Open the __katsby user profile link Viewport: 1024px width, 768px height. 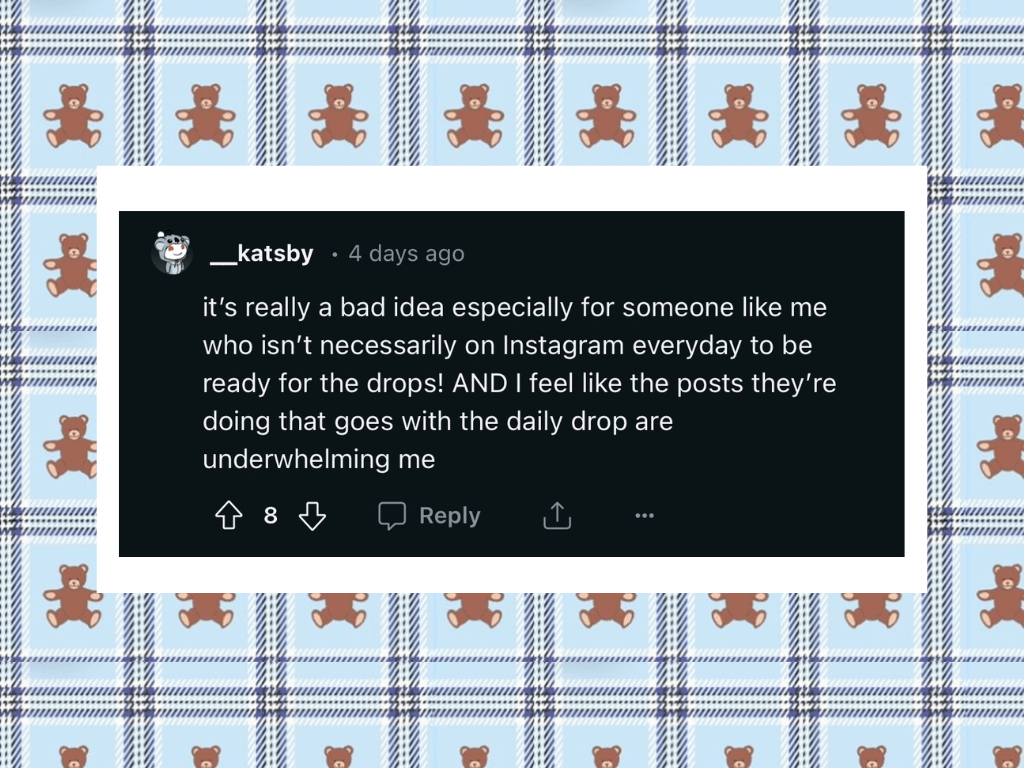point(262,254)
